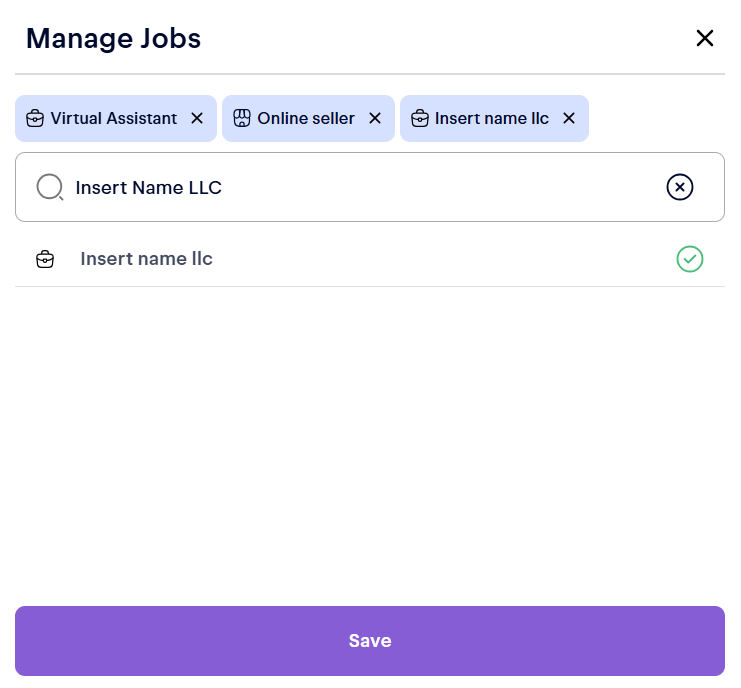Click the empty area below the search results
This screenshot has width=741, height=688.
click(x=370, y=440)
